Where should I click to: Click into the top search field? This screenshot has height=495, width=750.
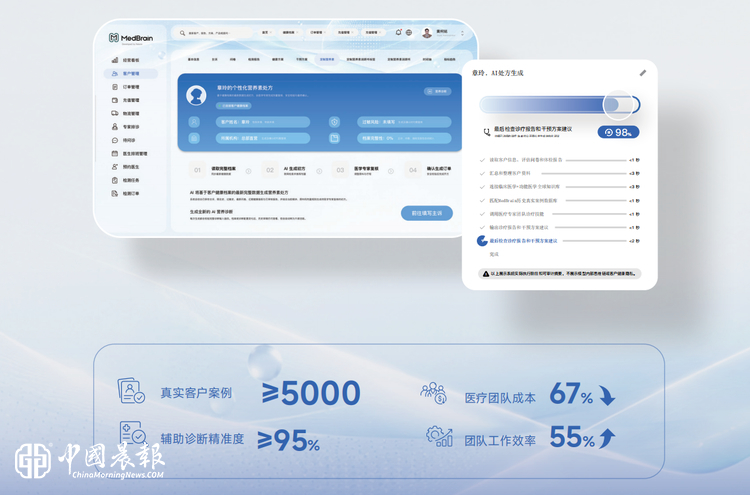pyautogui.click(x=212, y=33)
